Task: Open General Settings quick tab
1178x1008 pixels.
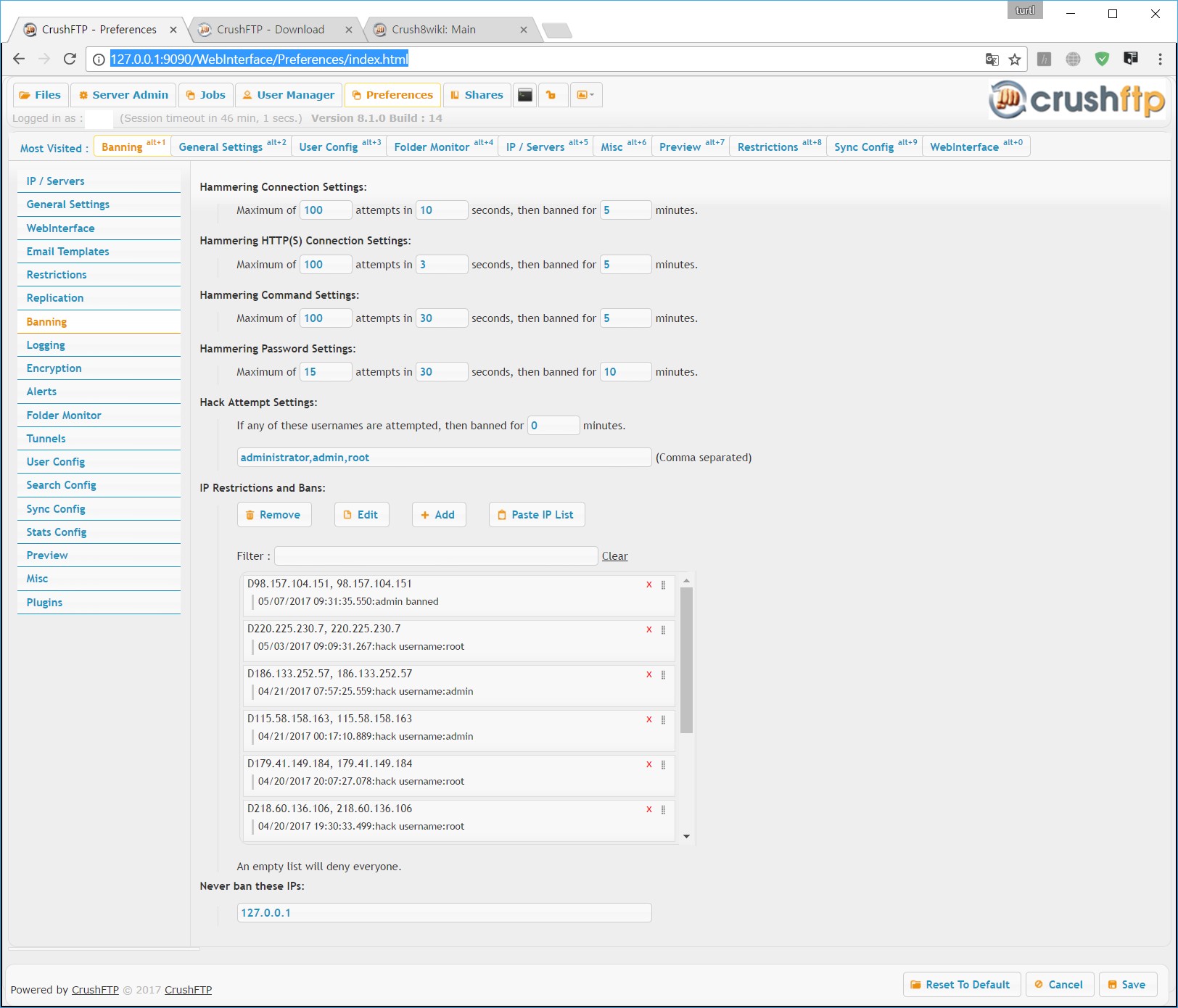Action: [x=232, y=146]
